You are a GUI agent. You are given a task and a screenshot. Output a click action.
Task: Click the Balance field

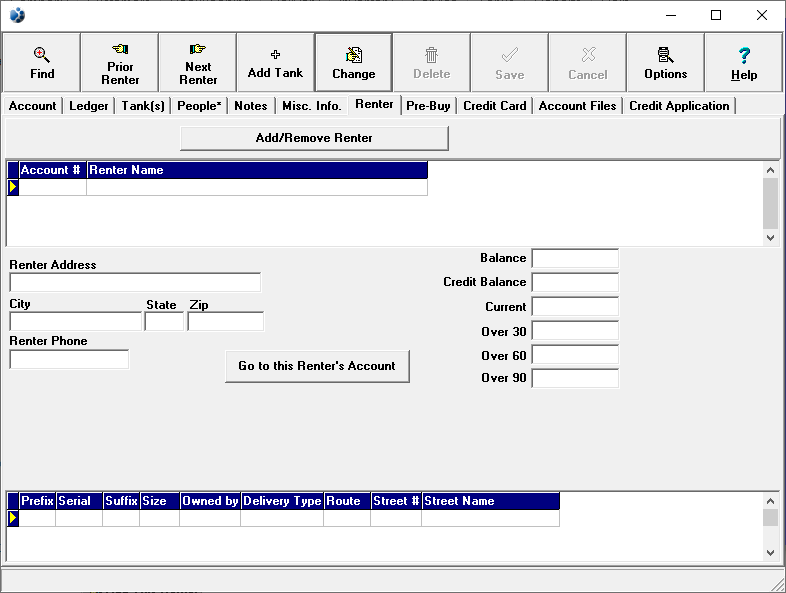(x=575, y=259)
